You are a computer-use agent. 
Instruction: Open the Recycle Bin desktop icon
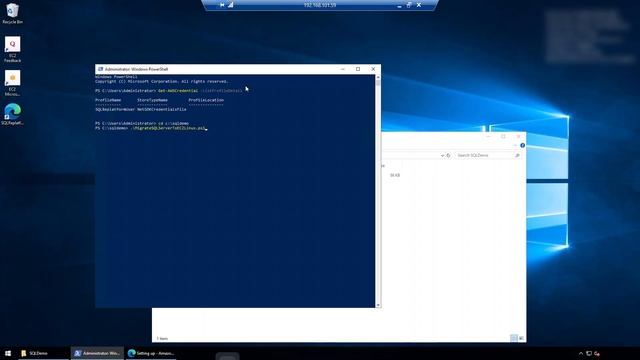pyautogui.click(x=12, y=13)
